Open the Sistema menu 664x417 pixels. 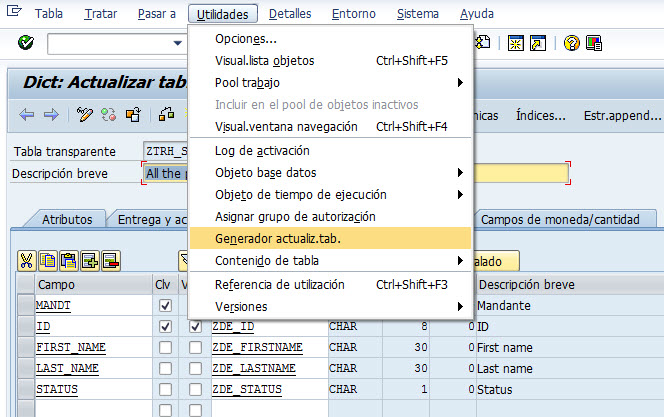pos(418,14)
